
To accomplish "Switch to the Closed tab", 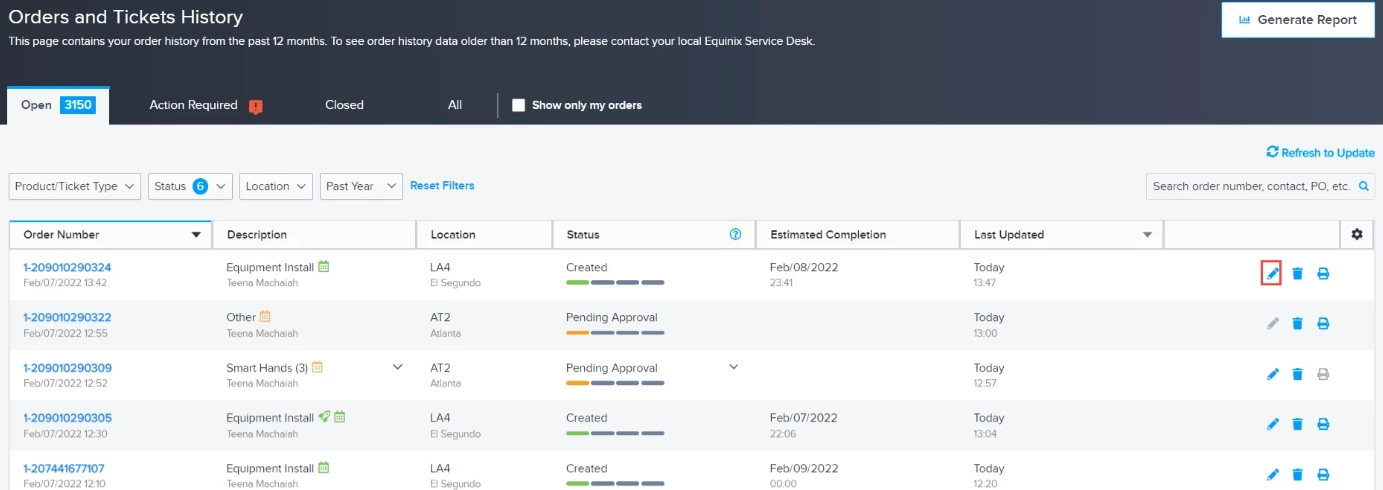I will coord(344,105).
